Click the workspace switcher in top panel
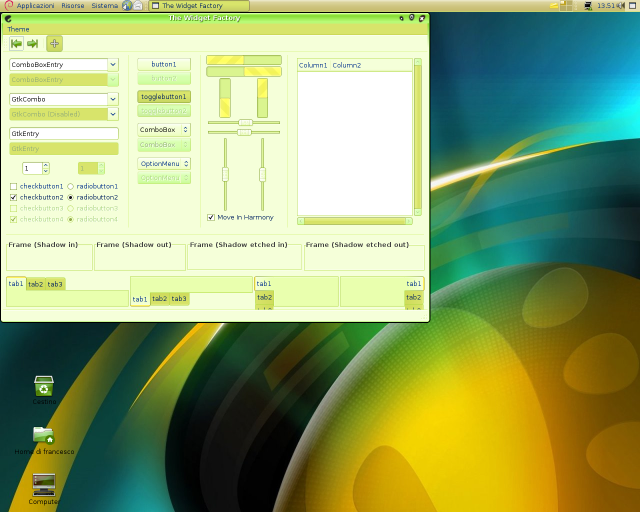 (566, 5)
